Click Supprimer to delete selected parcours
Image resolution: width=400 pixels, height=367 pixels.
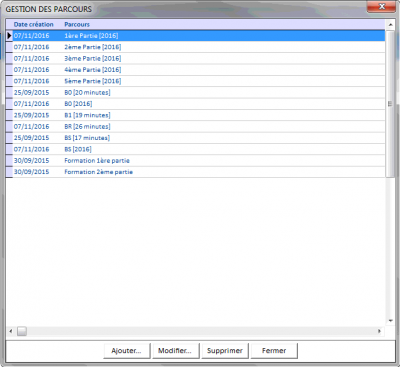(x=225, y=351)
